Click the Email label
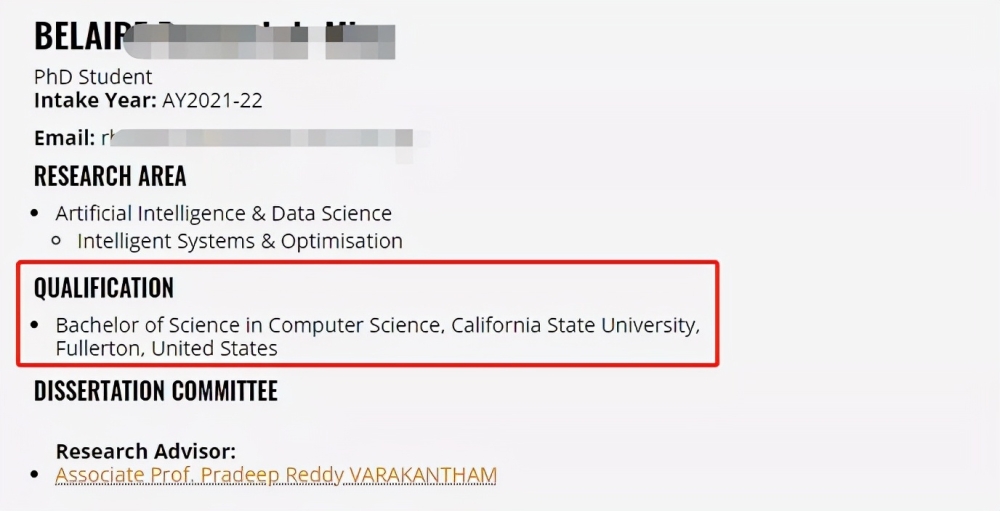This screenshot has height=511, width=1000. 64,138
